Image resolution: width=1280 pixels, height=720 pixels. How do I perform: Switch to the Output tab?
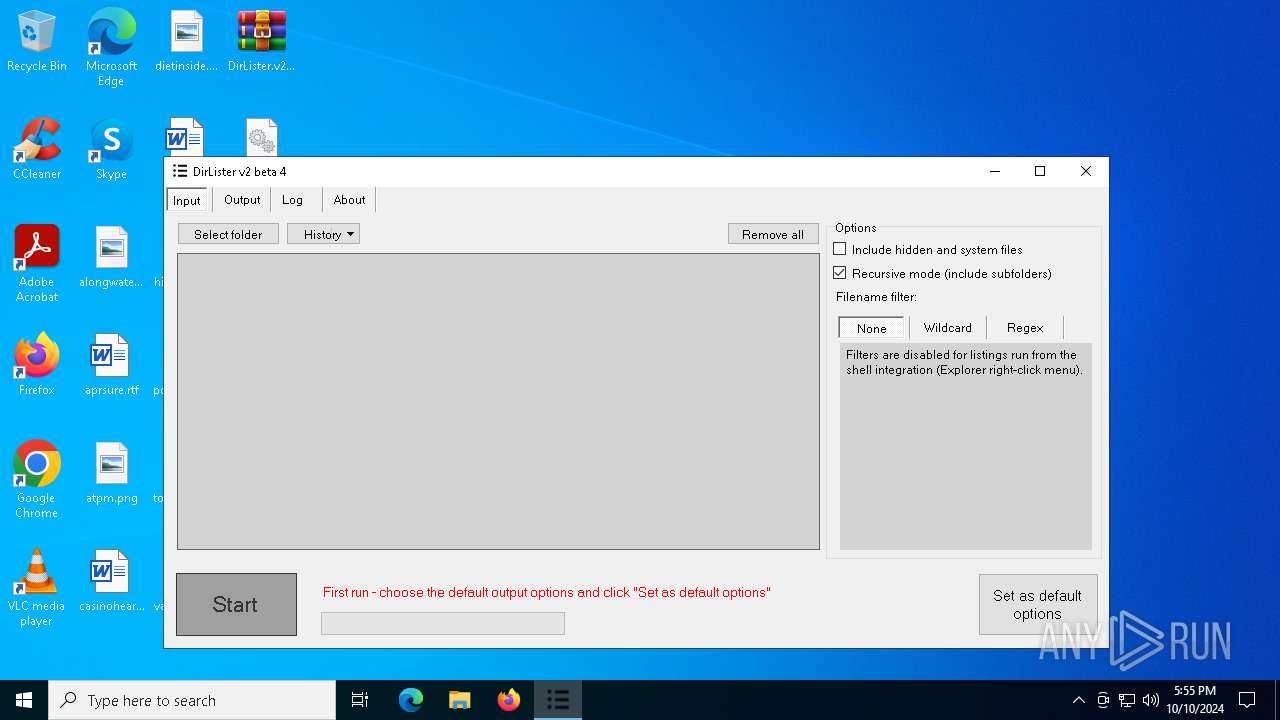pyautogui.click(x=242, y=200)
